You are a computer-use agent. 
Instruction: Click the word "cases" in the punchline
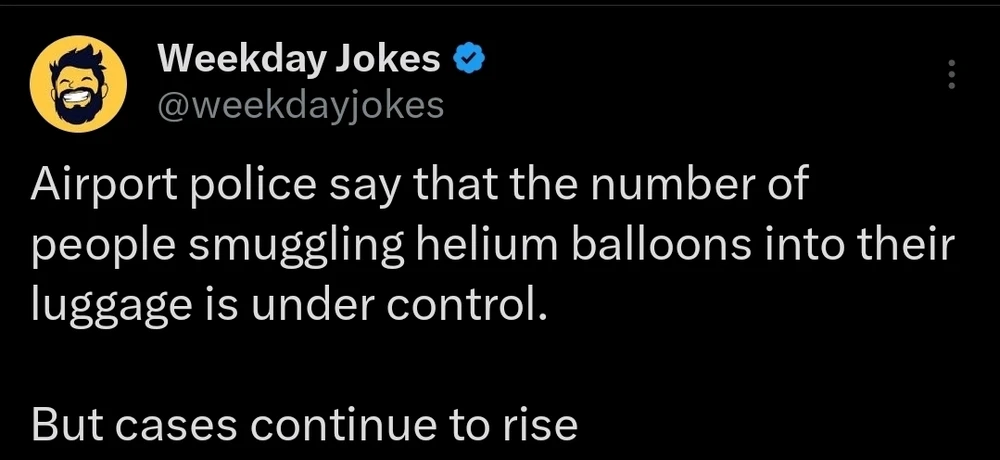[175, 426]
